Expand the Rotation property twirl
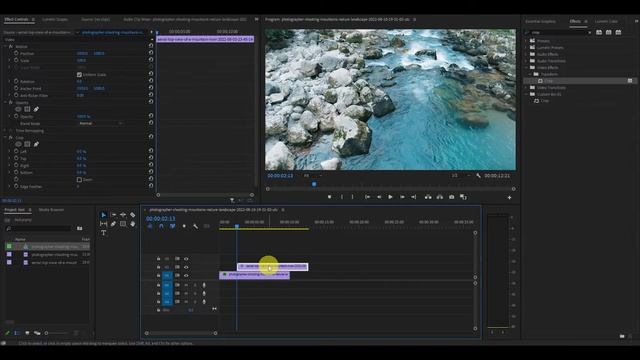The width and height of the screenshot is (640, 360). click(x=9, y=81)
